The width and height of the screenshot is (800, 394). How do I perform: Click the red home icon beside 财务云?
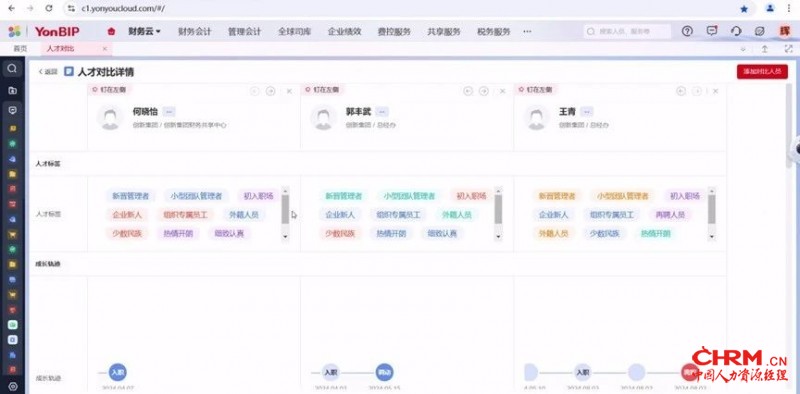tap(111, 32)
